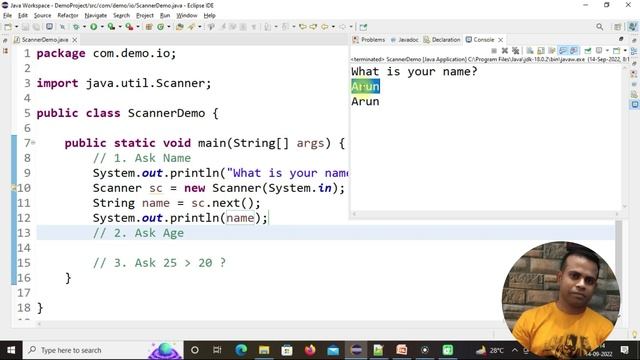Select the Java perspective button

[632, 27]
